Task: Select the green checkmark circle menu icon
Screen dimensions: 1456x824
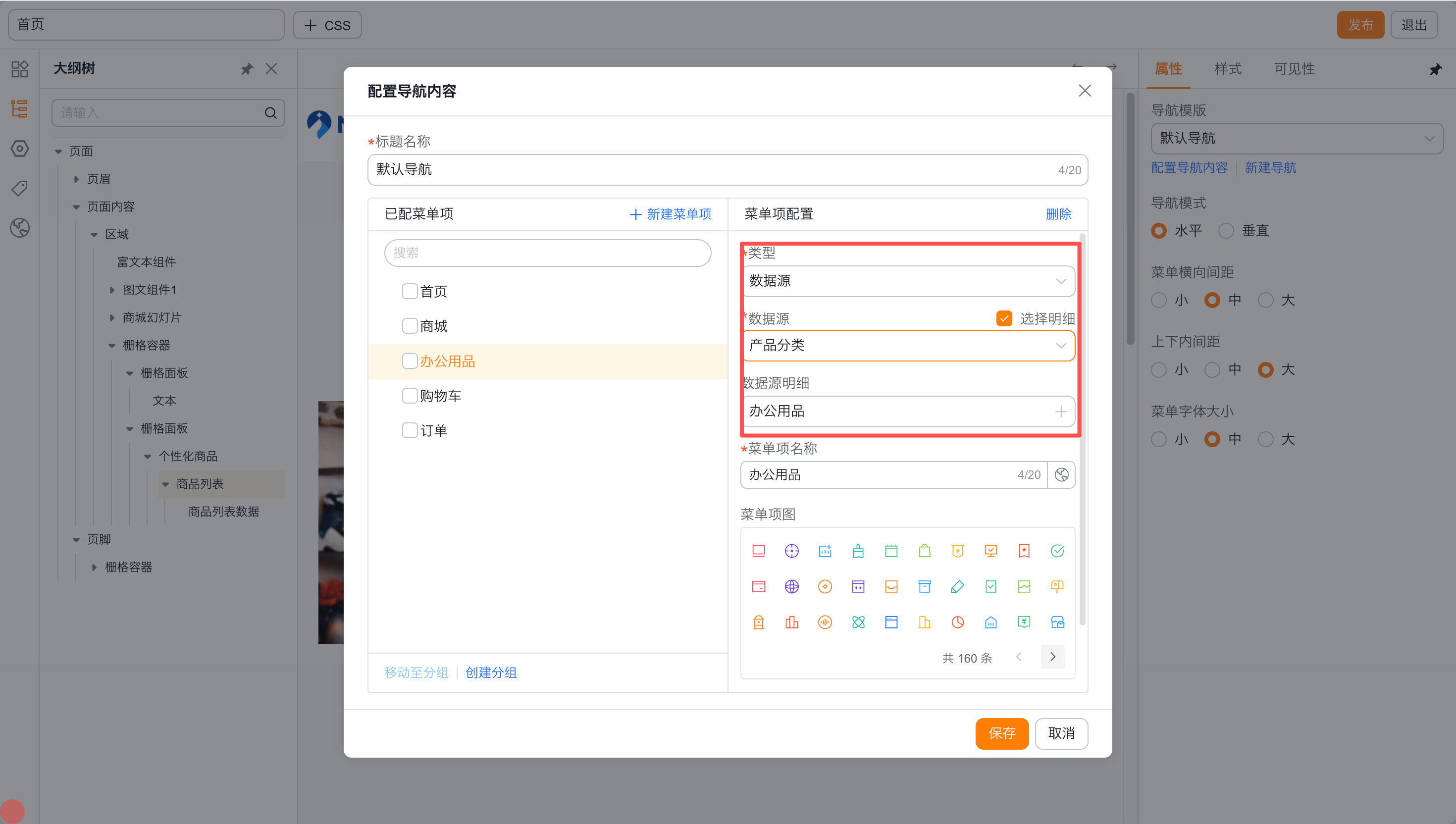Action: tap(1056, 551)
